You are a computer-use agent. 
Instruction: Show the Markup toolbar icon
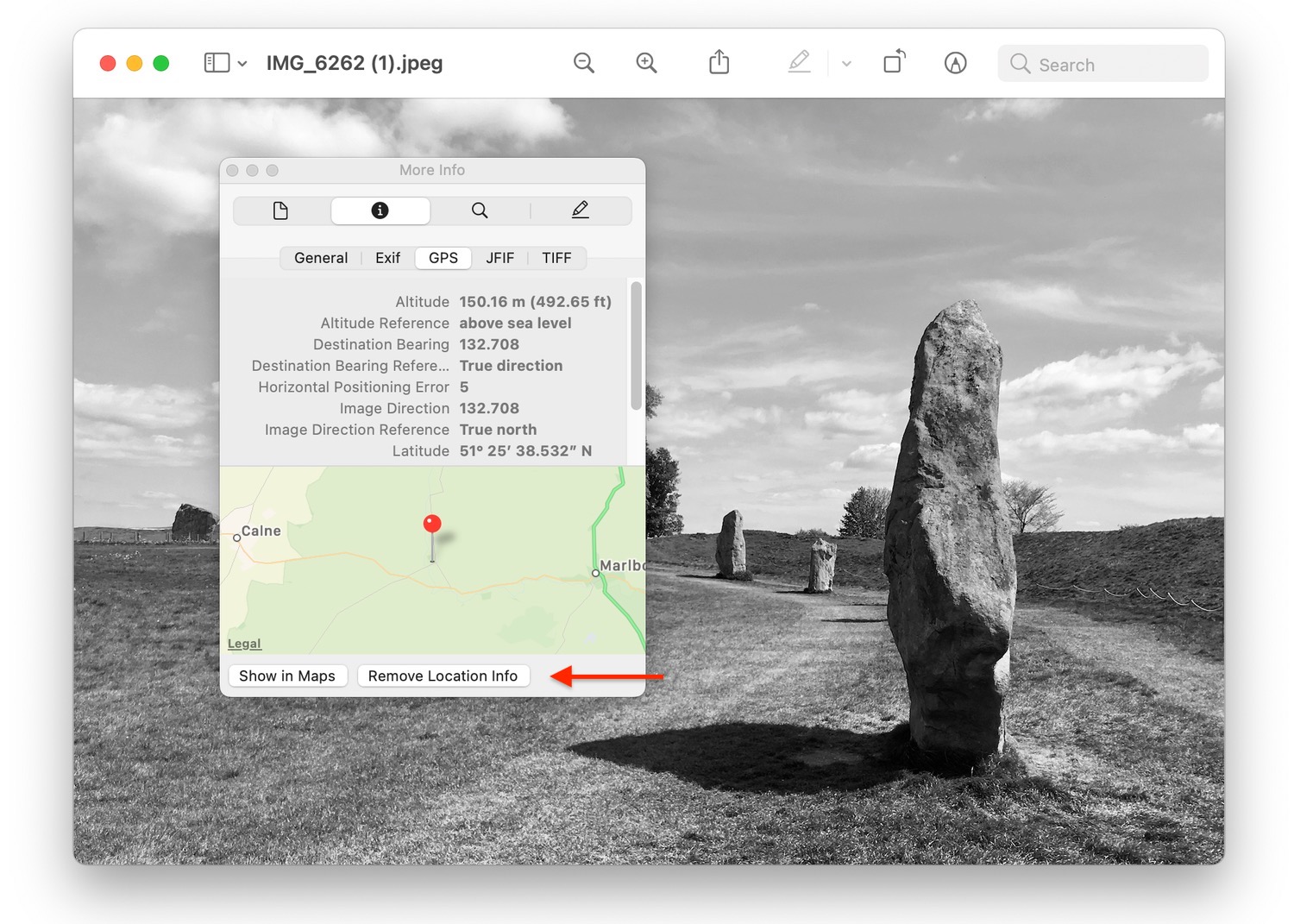[x=955, y=63]
